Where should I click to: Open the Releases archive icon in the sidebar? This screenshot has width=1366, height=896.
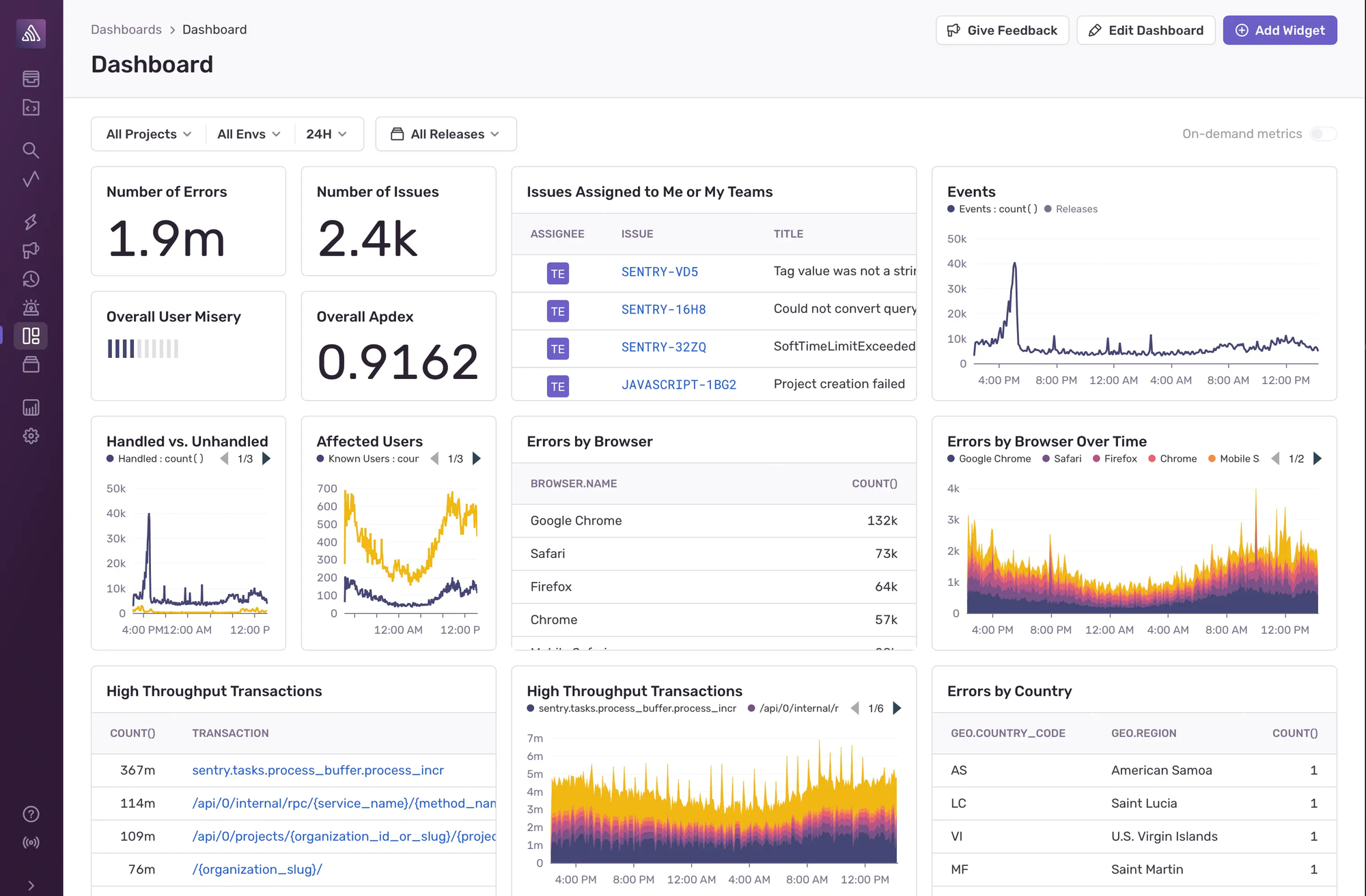click(x=31, y=364)
